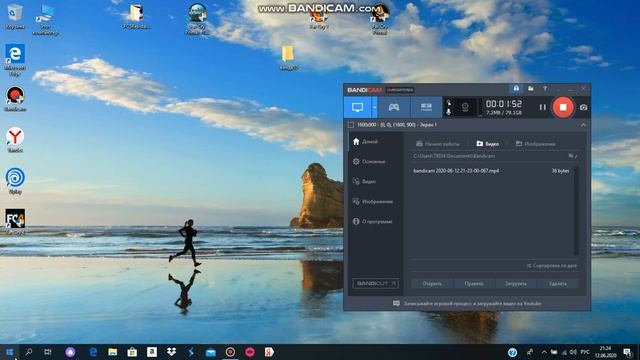This screenshot has width=640, height=360.
Task: Switch to HDMI device recording mode
Action: pos(426,107)
